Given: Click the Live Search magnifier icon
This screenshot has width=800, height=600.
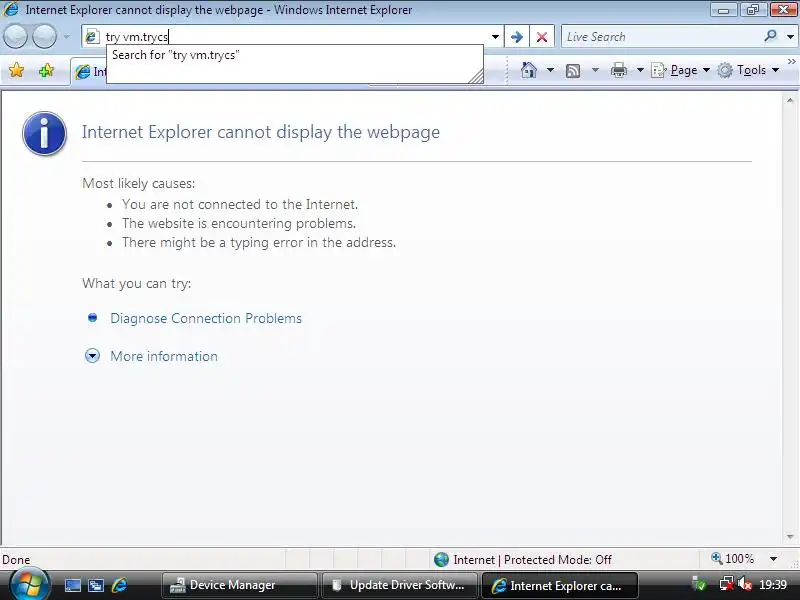Looking at the screenshot, I should (x=770, y=36).
